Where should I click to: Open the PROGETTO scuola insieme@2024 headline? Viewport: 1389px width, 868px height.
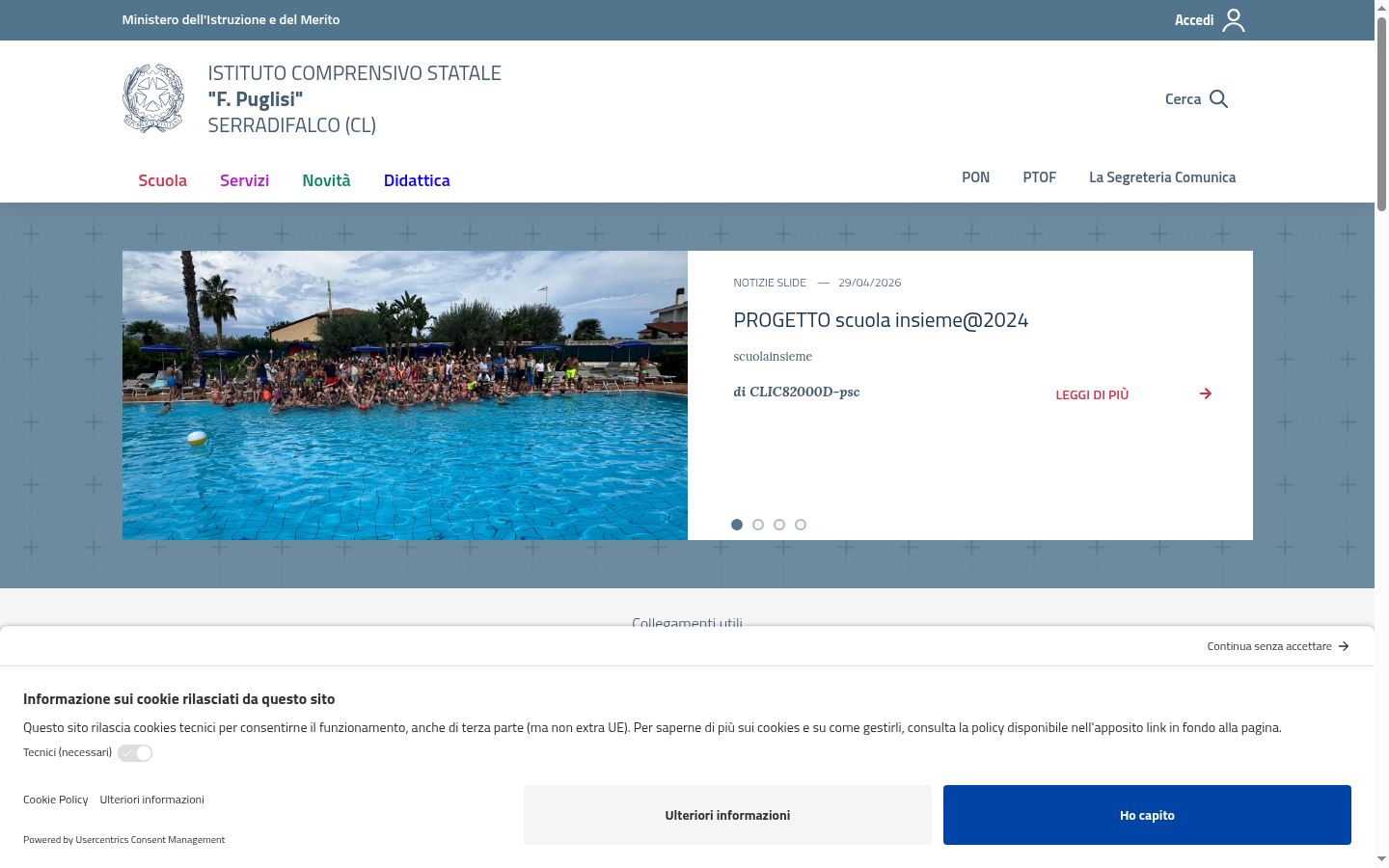(881, 320)
